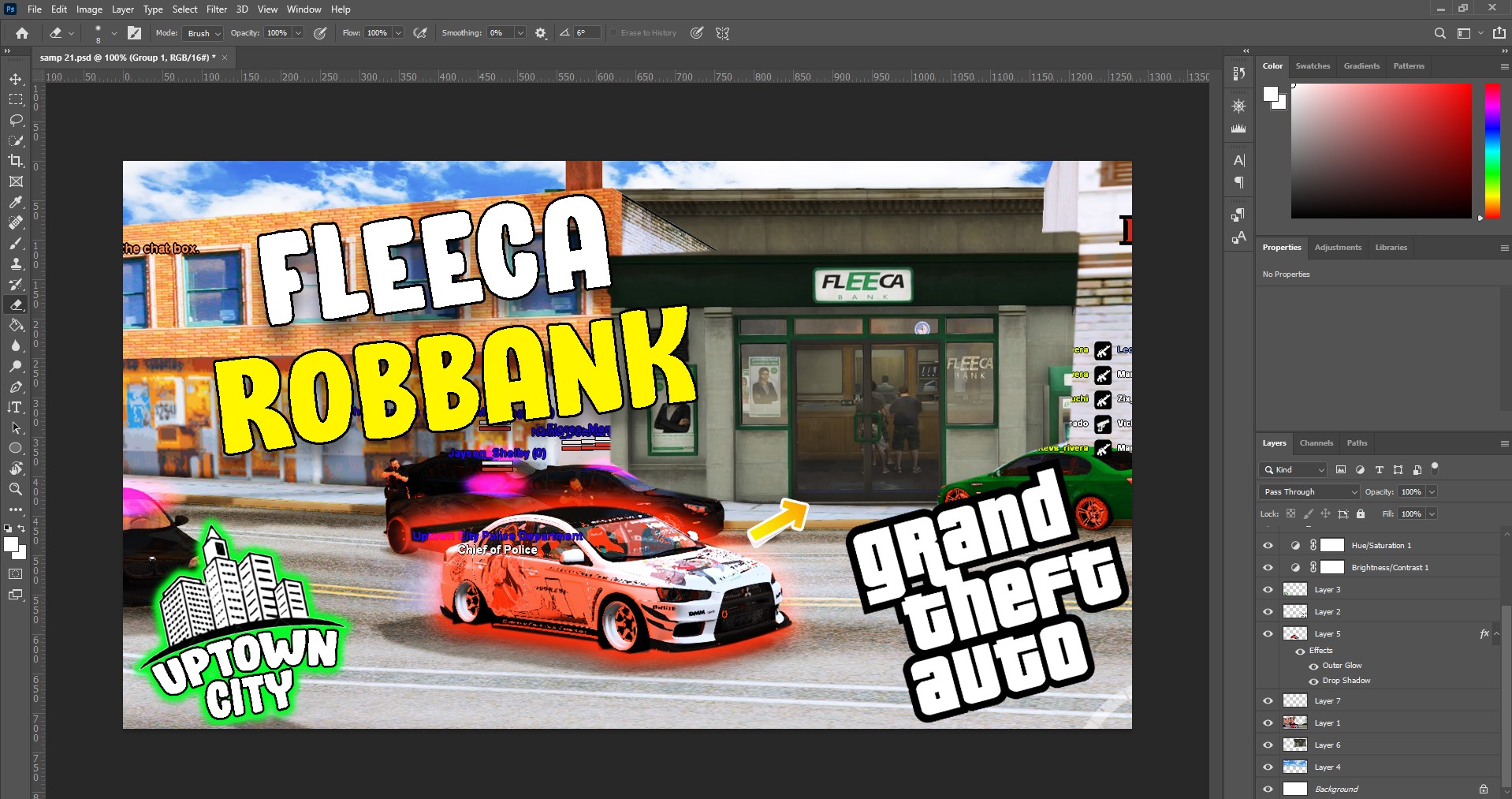Select Layer 4 thumbnail
This screenshot has width=1512, height=799.
[x=1295, y=767]
